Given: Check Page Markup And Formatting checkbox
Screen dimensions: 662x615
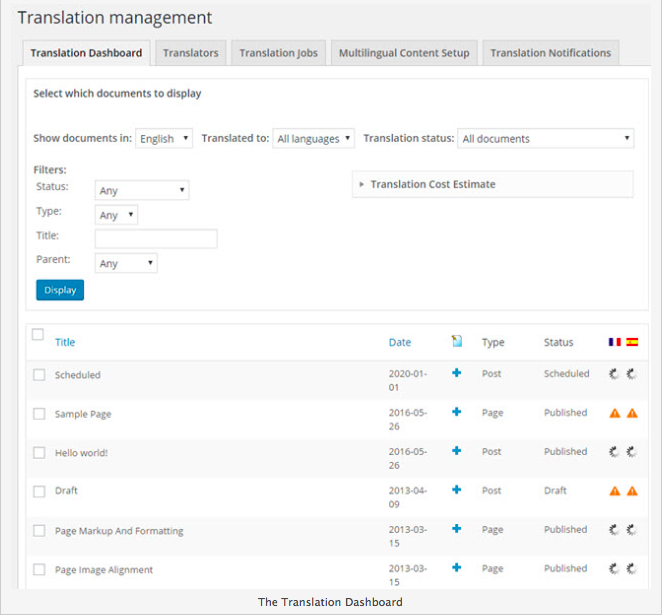Looking at the screenshot, I should click(x=39, y=531).
